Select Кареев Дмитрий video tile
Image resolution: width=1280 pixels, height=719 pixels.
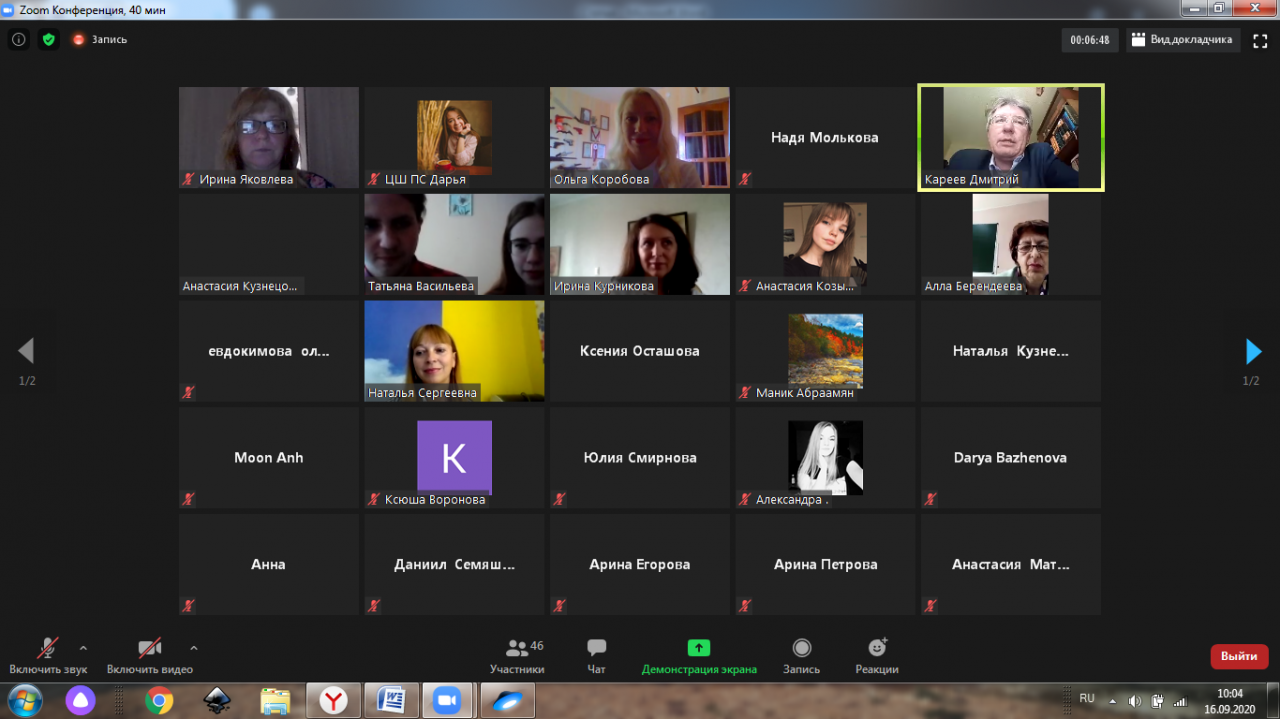1011,137
